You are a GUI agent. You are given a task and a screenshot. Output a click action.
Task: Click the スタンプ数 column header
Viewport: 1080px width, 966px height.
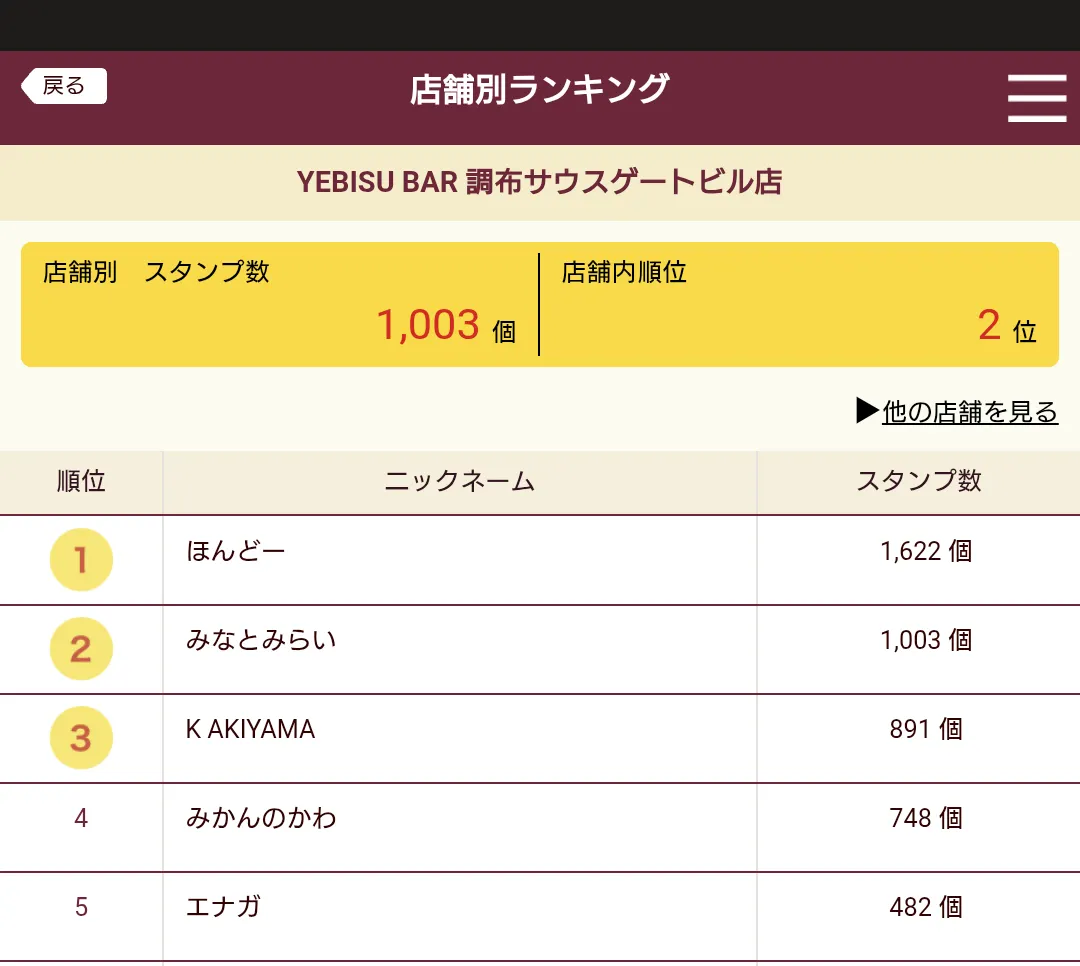click(919, 482)
